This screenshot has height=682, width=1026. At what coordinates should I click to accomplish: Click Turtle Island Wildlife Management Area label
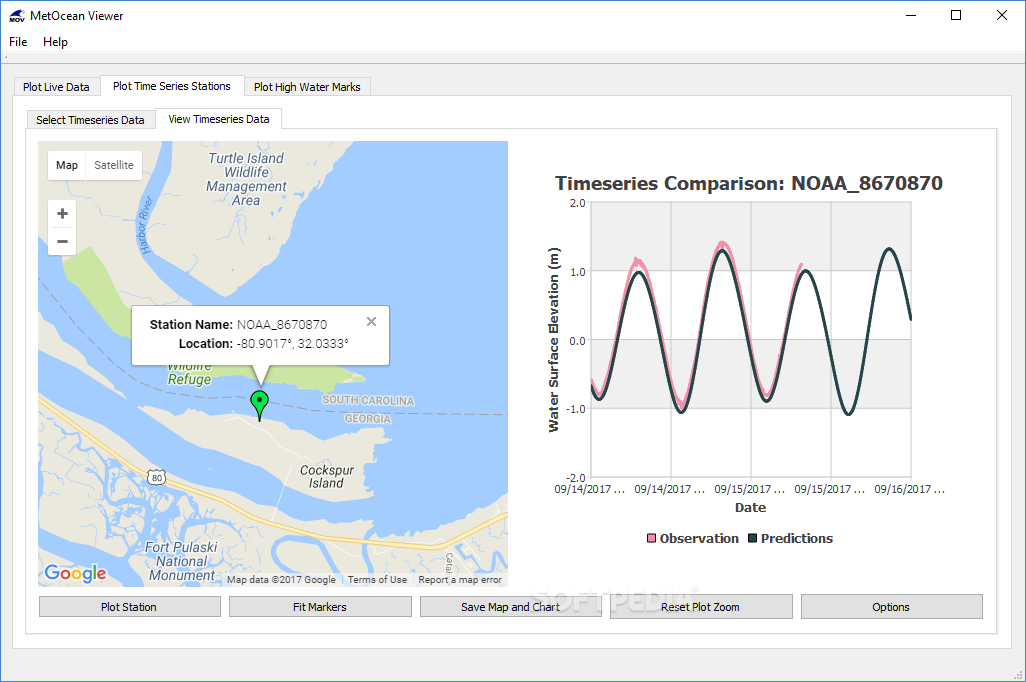[x=246, y=179]
